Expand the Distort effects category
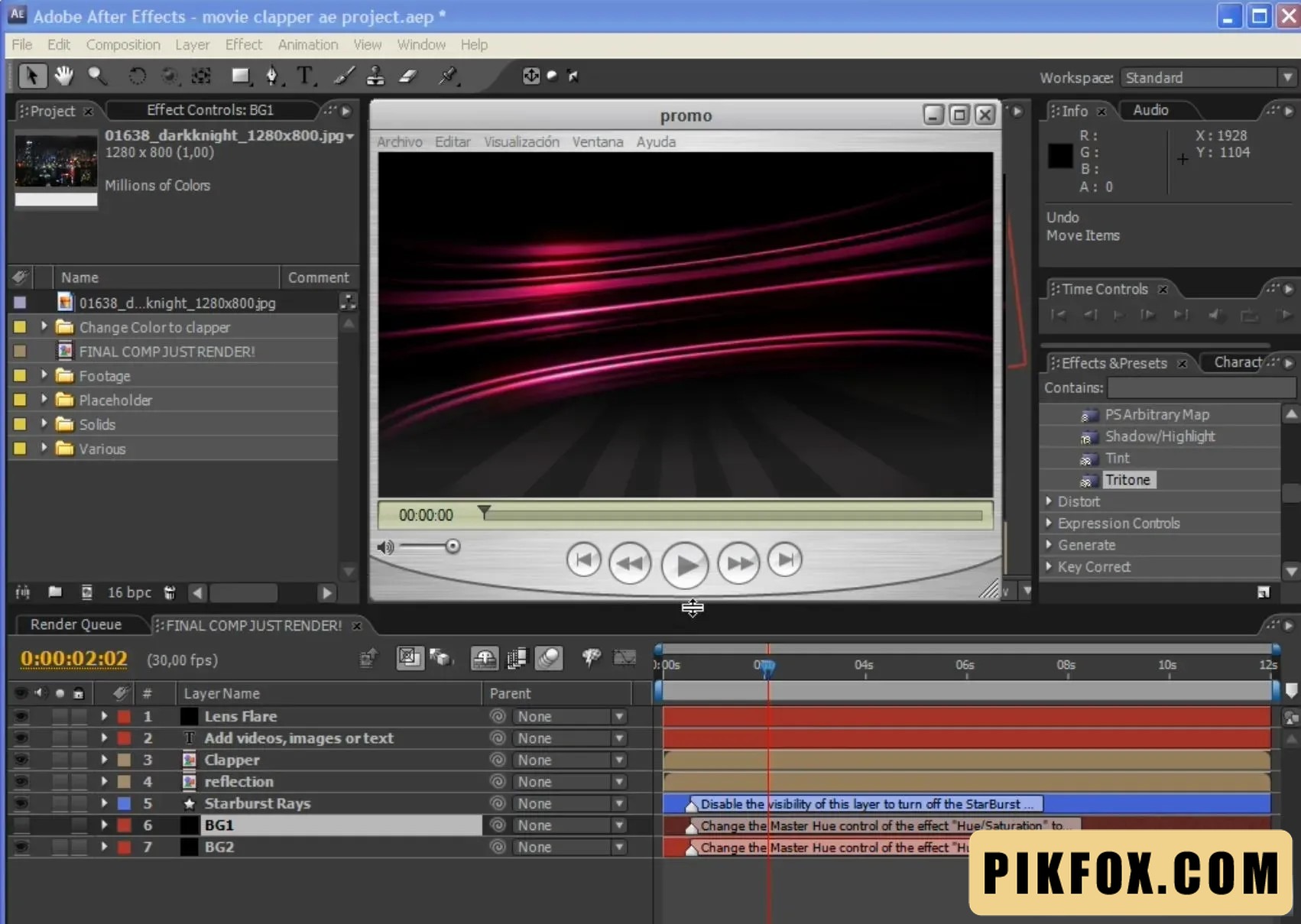Screen dimensions: 1301x924 [x=1050, y=501]
